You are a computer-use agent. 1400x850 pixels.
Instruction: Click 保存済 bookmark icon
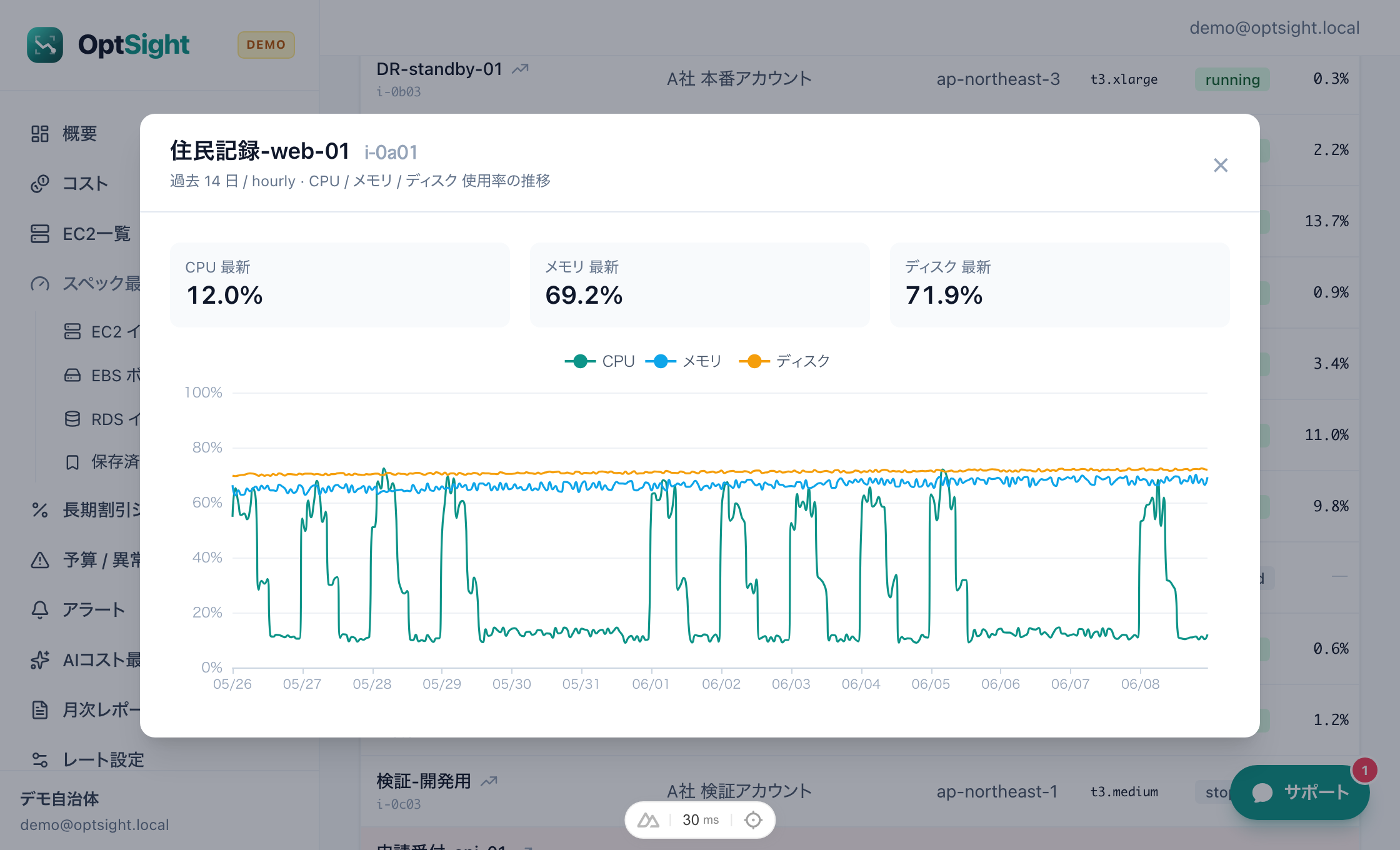72,462
